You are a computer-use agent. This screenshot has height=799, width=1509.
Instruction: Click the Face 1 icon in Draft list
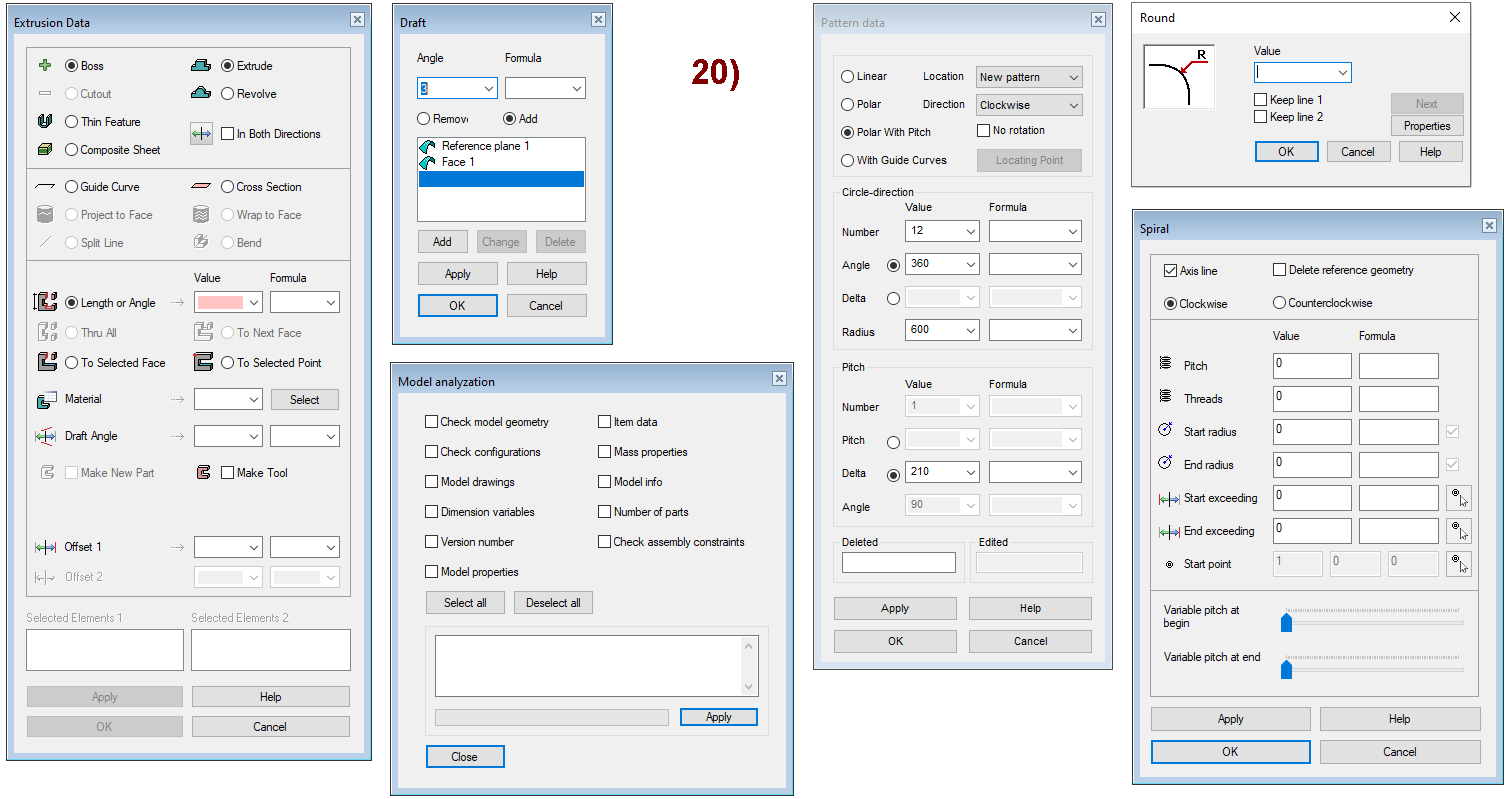[428, 162]
